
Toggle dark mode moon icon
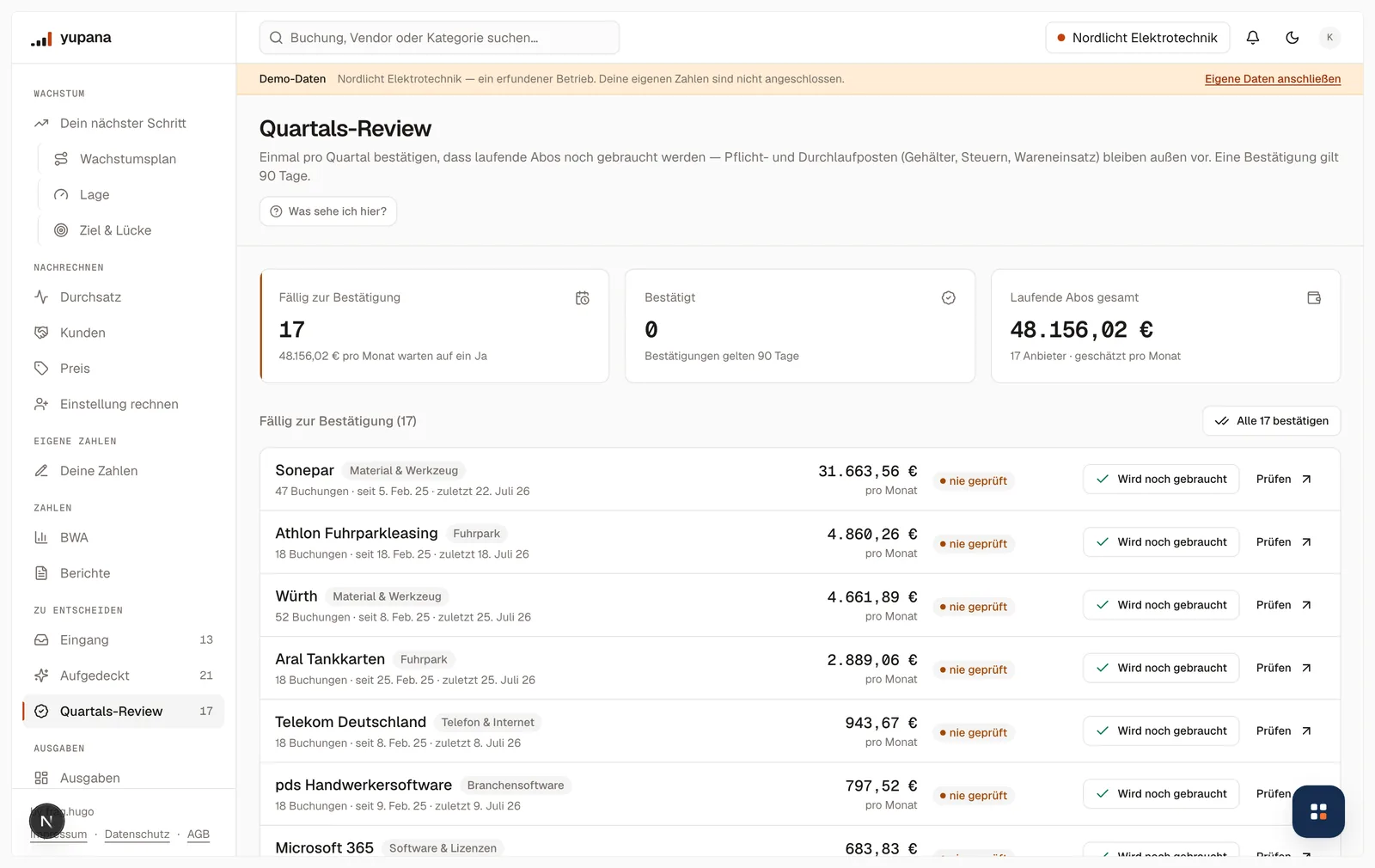[1292, 38]
